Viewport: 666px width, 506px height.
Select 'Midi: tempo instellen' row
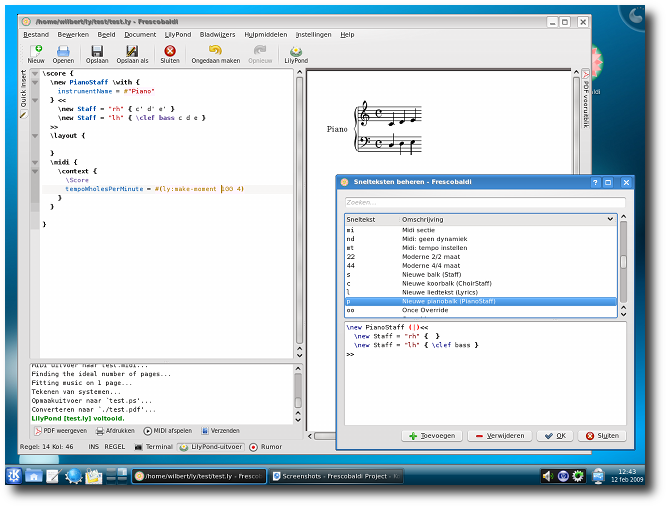click(481, 248)
